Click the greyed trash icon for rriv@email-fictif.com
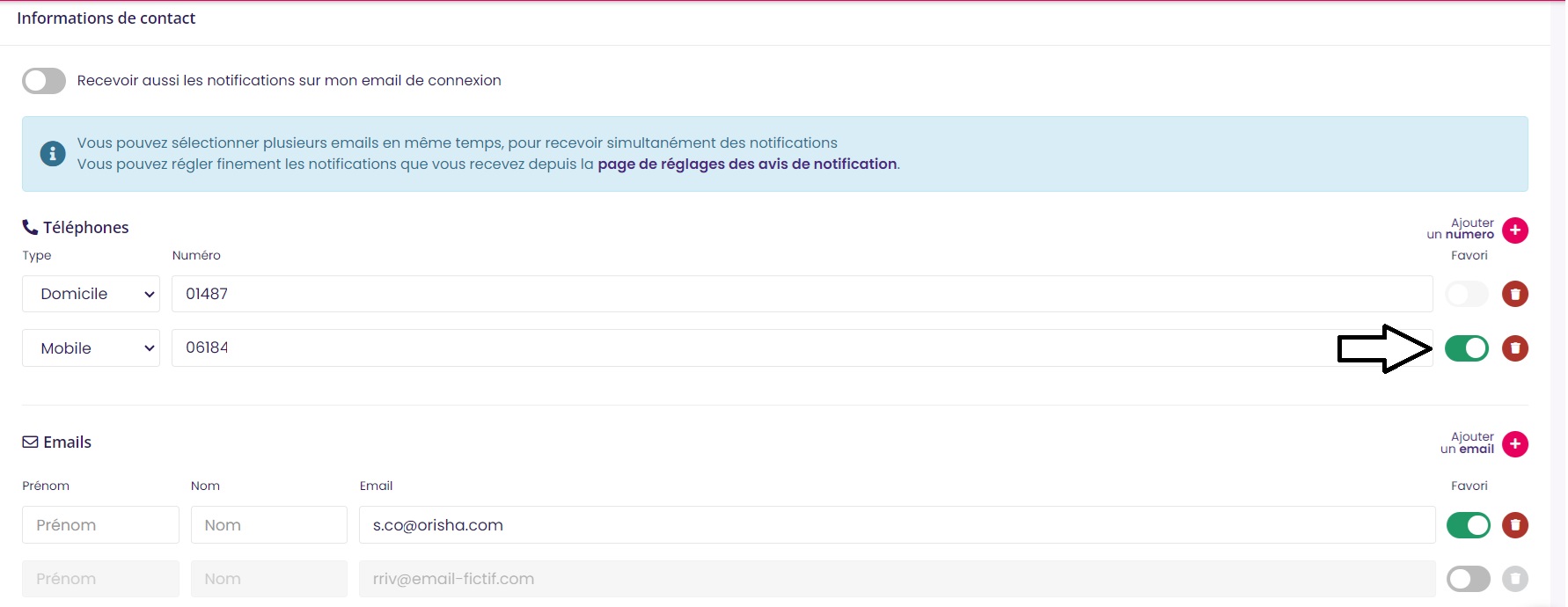 pyautogui.click(x=1514, y=579)
